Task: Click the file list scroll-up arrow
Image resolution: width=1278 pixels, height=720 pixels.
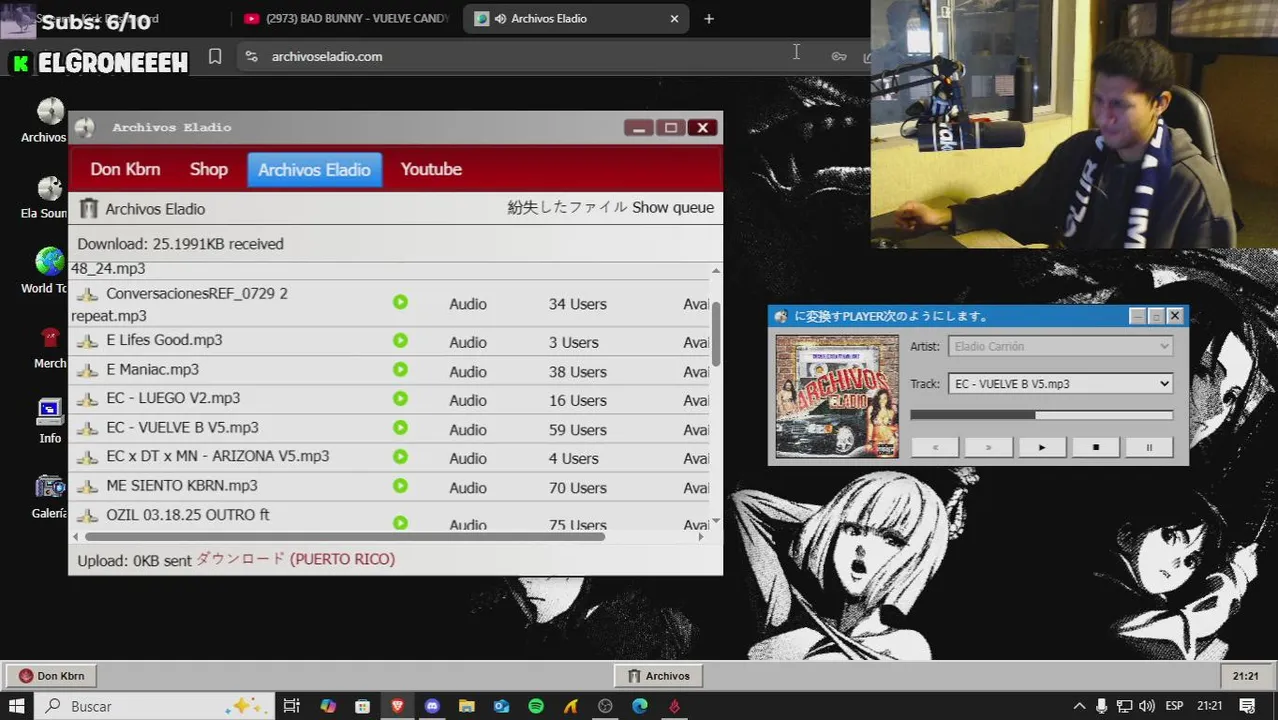Action: point(715,271)
